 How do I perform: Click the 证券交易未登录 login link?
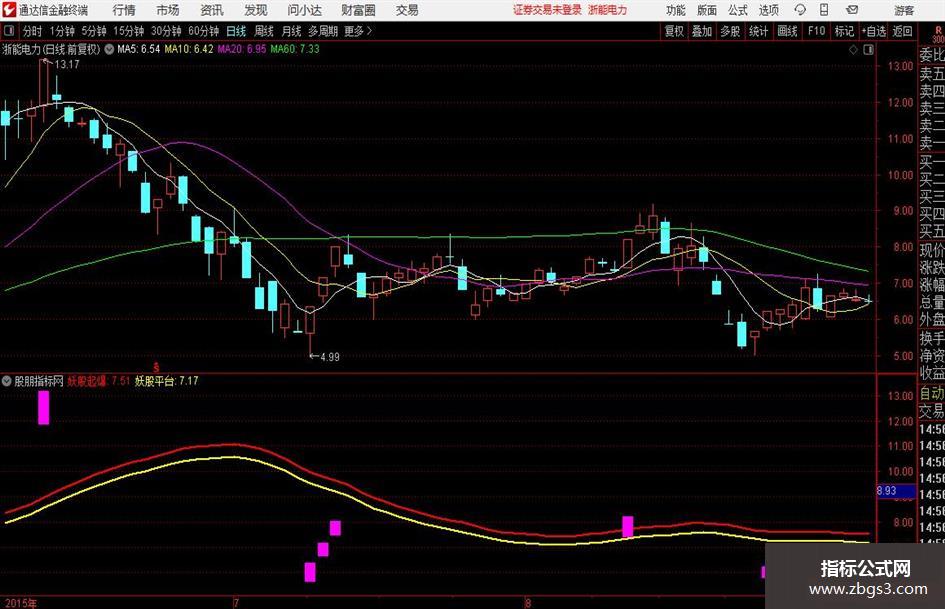(547, 10)
